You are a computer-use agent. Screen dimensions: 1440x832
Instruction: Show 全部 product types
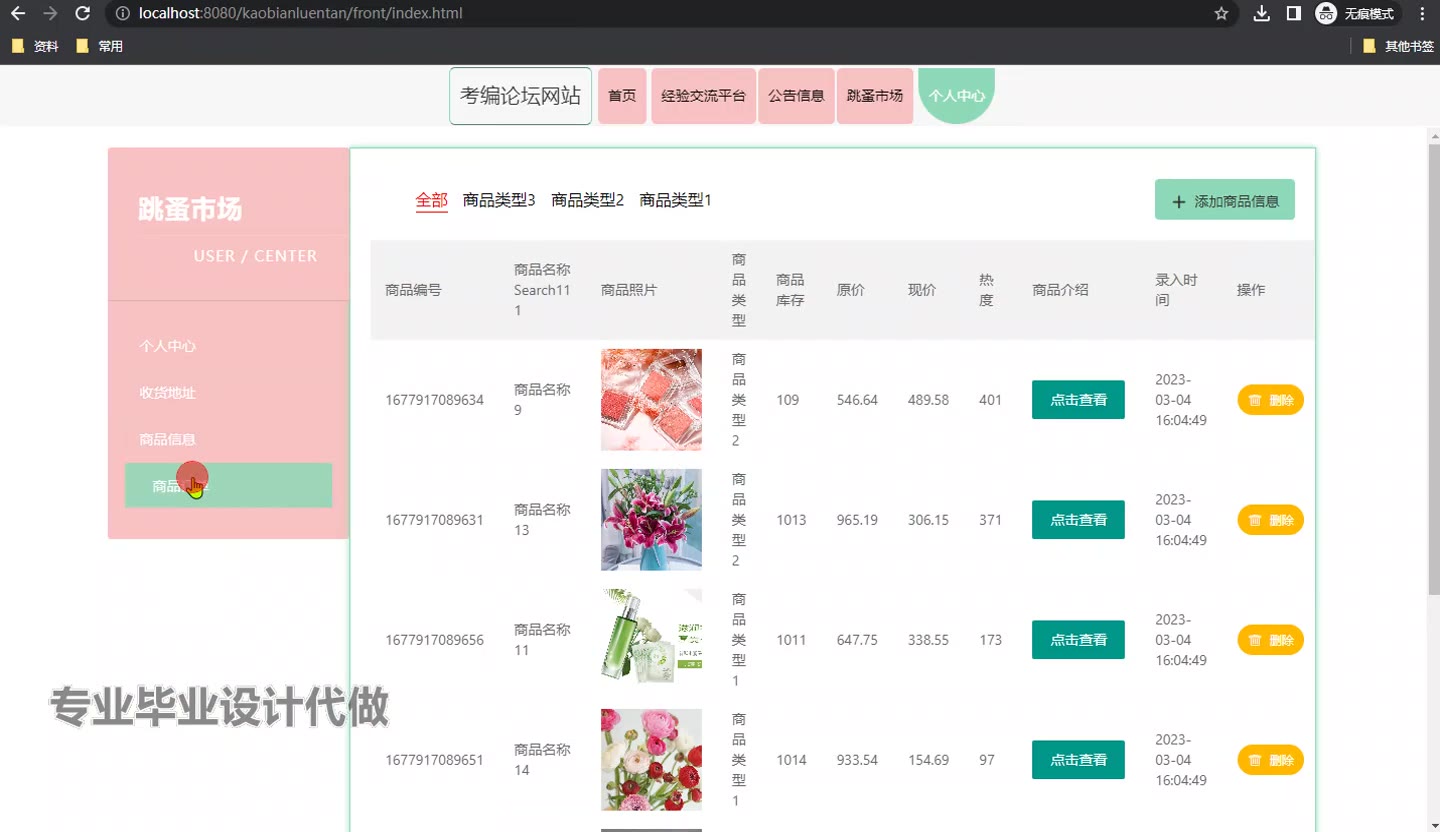click(x=432, y=200)
